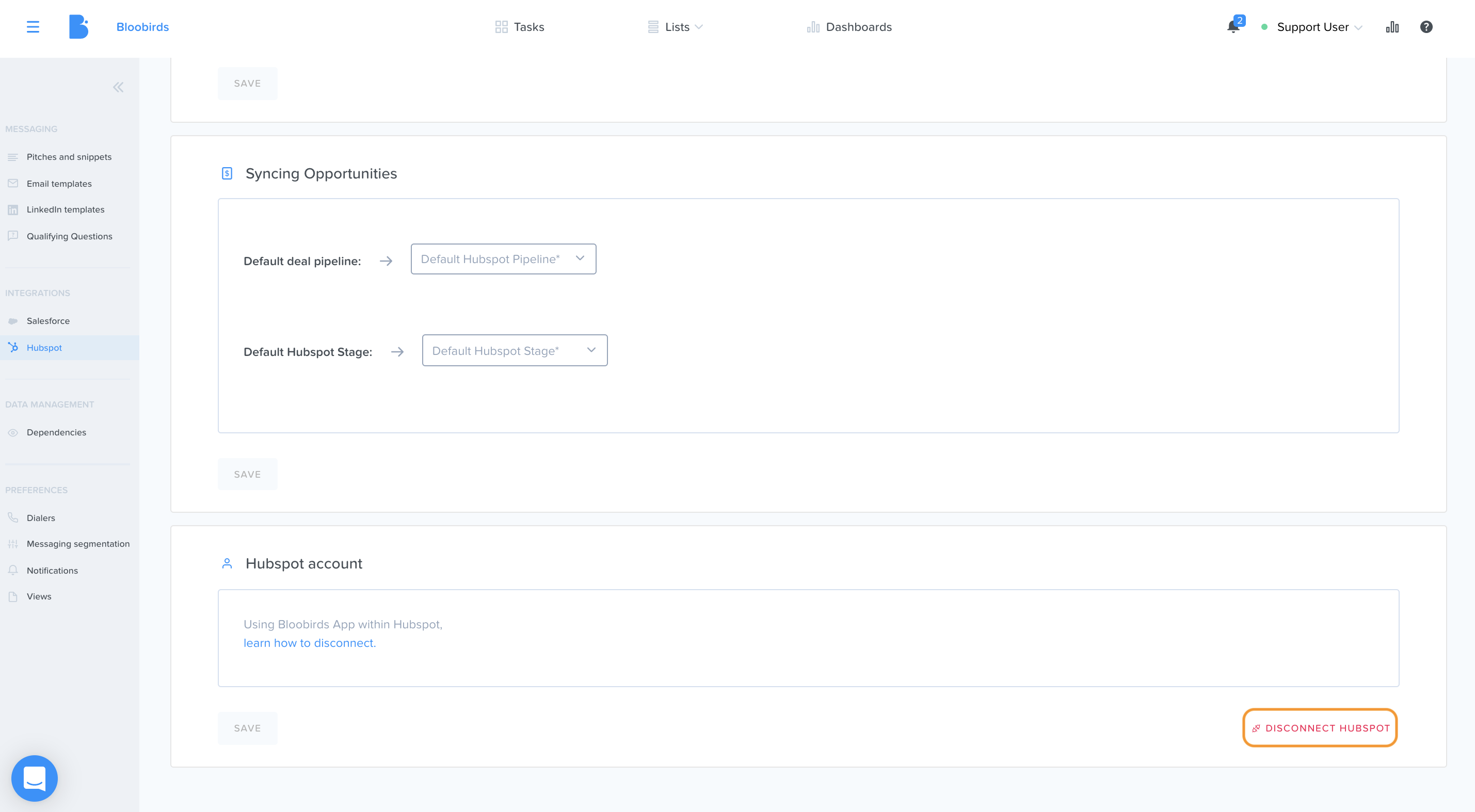Image resolution: width=1475 pixels, height=812 pixels.
Task: Open the notifications bell
Action: (x=1233, y=27)
